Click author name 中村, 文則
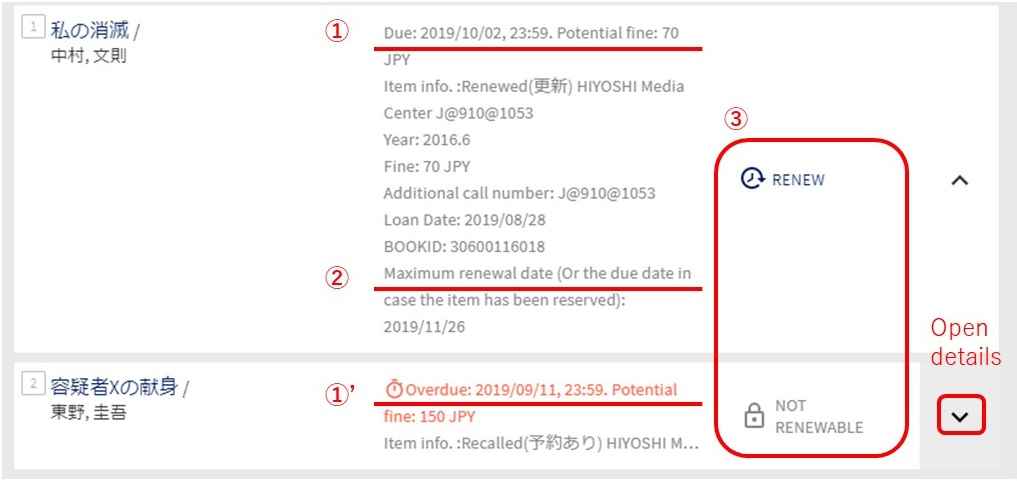1017x481 pixels. [x=88, y=56]
